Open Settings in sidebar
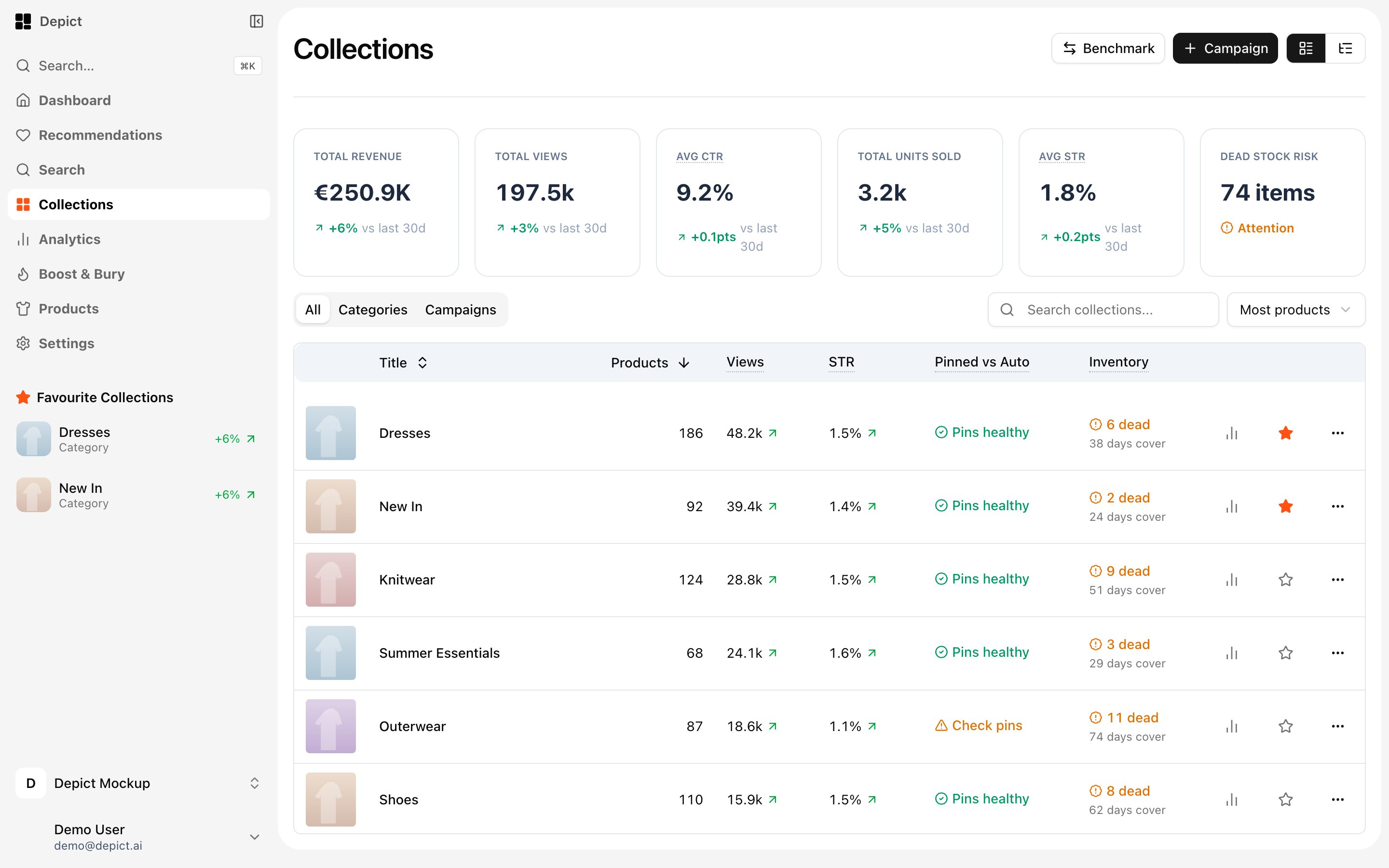This screenshot has width=1389, height=868. click(x=138, y=344)
